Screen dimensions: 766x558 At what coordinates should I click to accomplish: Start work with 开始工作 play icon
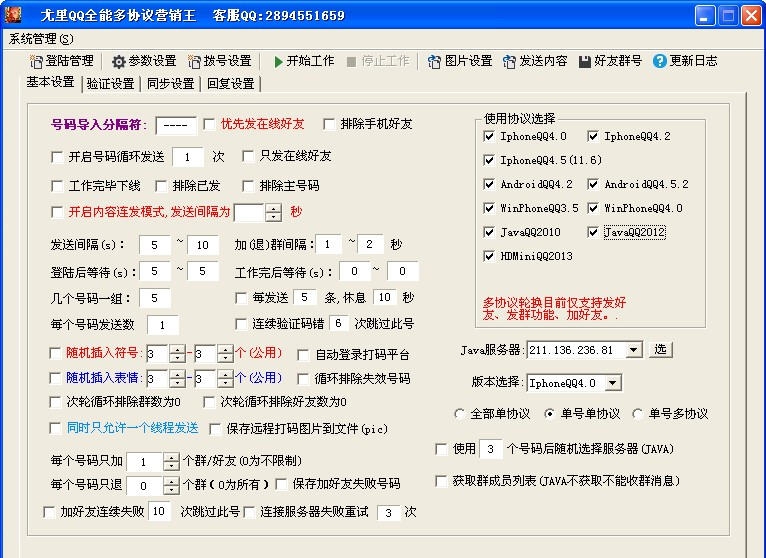[x=278, y=62]
